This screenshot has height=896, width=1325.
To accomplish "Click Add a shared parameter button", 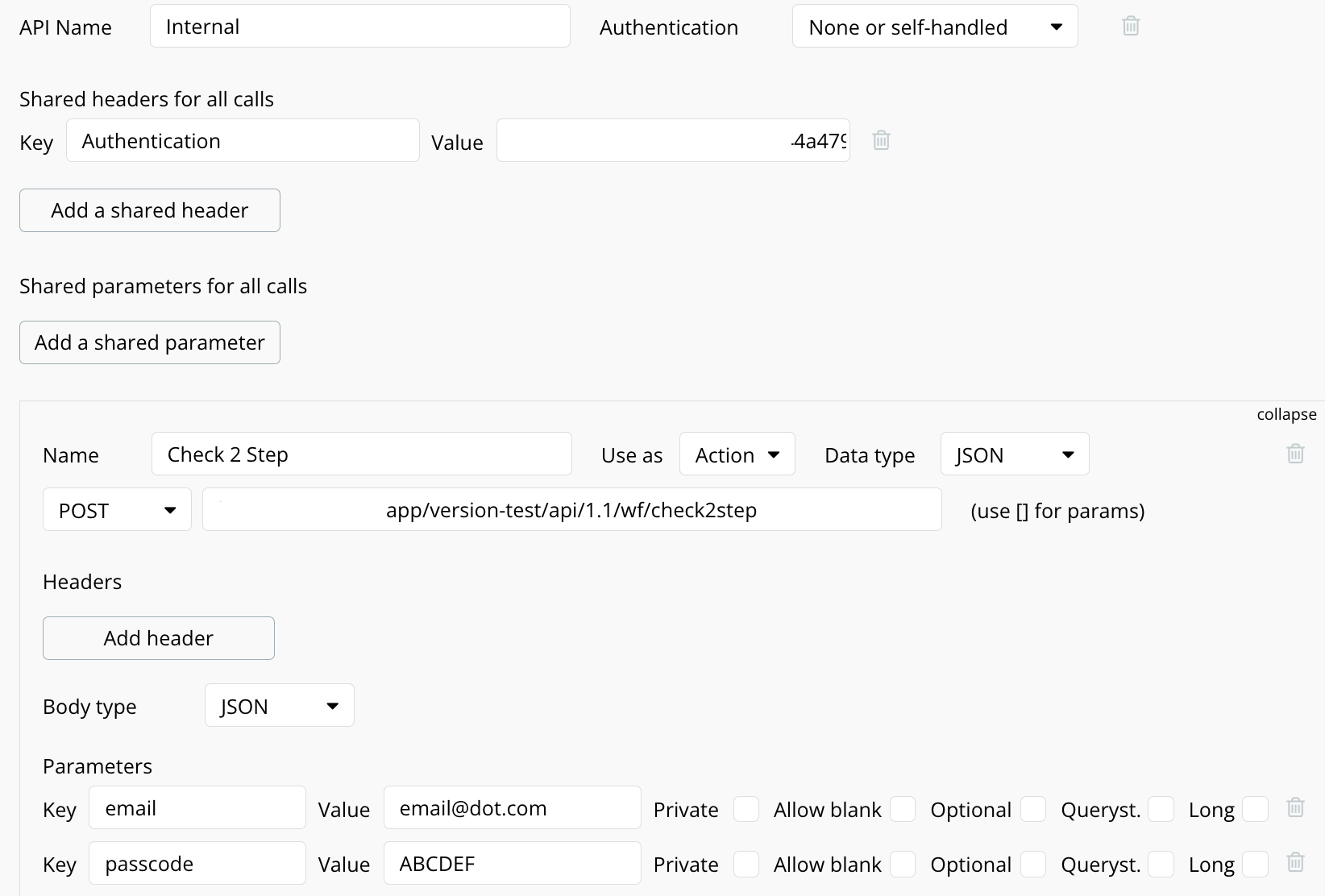I will 150,342.
